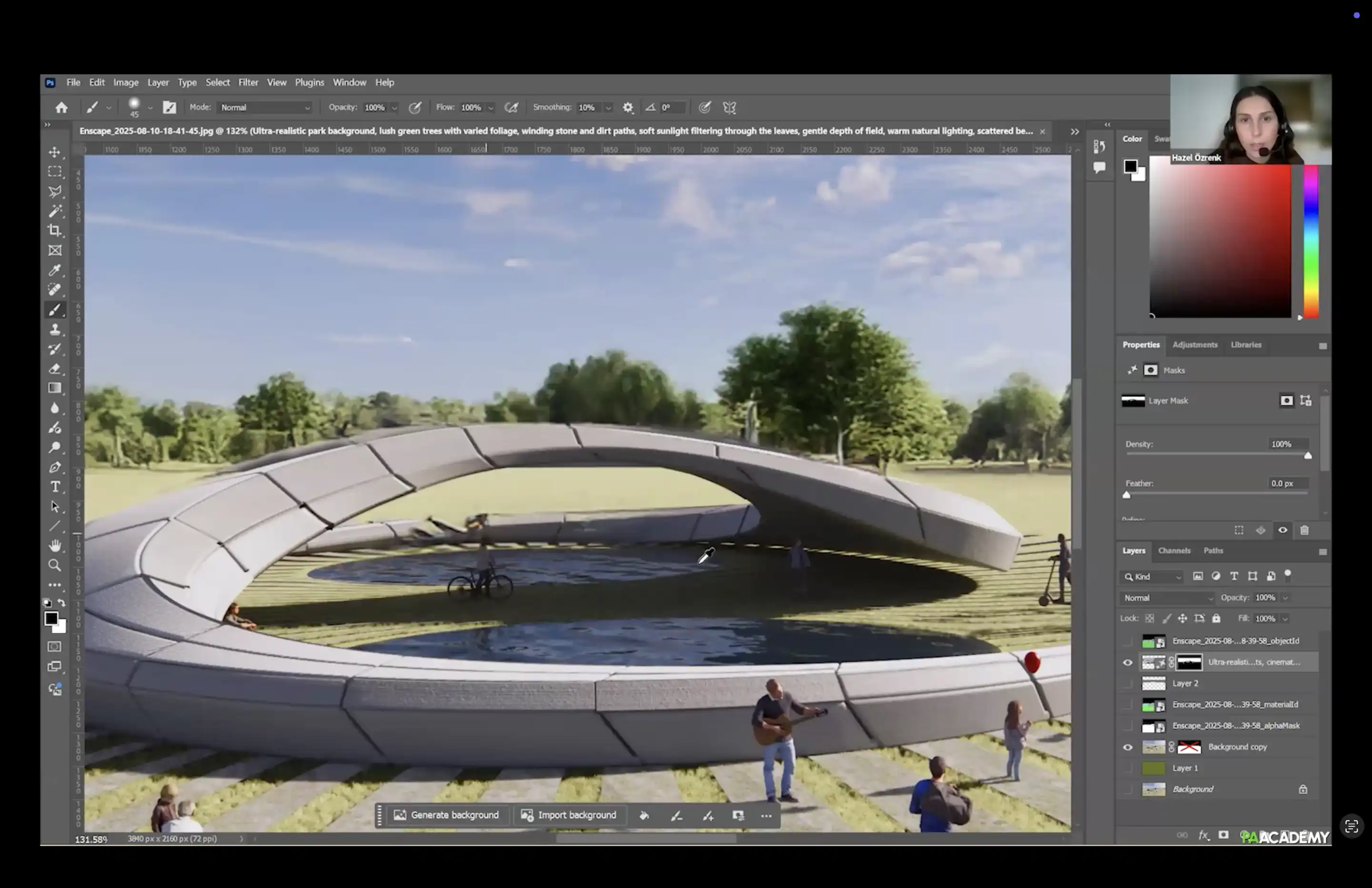
Task: Click the hue spectrum strip
Action: 1311,241
